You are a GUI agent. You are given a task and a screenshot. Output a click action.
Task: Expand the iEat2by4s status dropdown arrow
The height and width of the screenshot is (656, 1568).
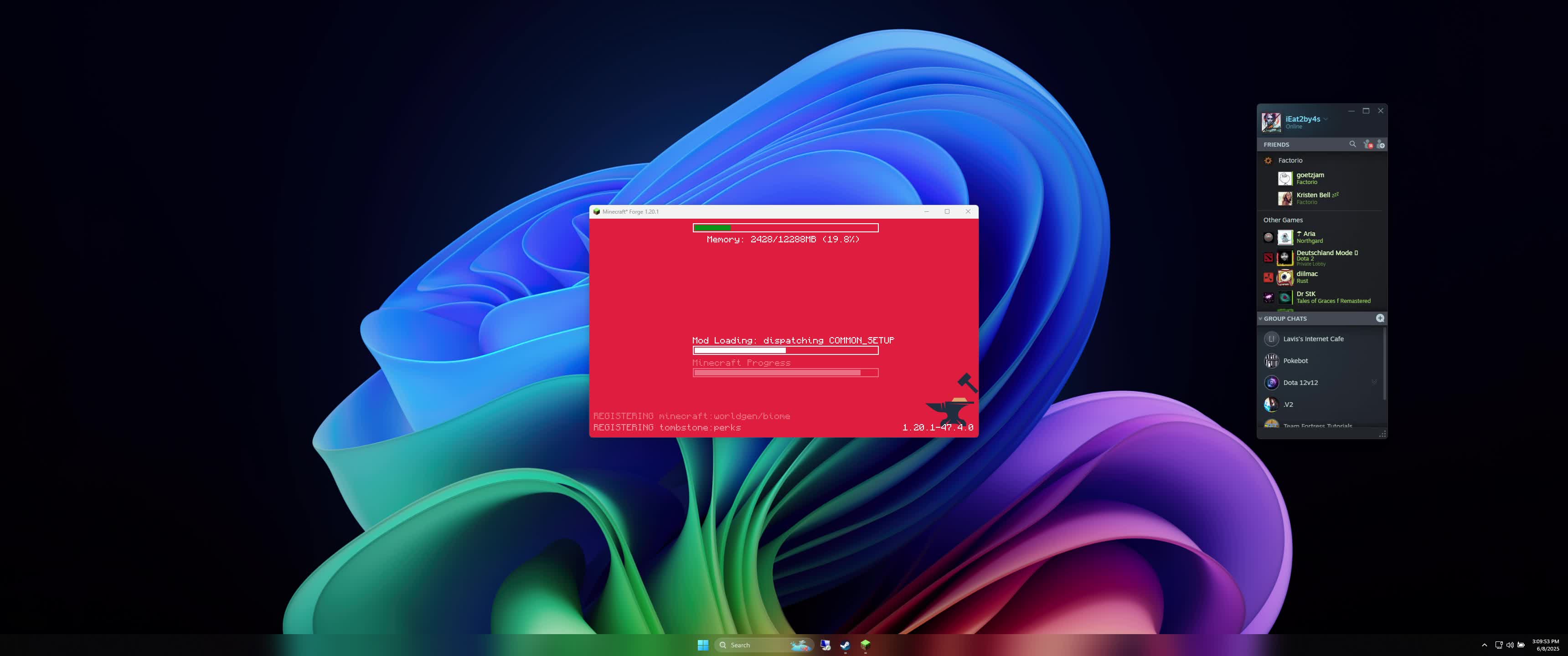[x=1325, y=119]
